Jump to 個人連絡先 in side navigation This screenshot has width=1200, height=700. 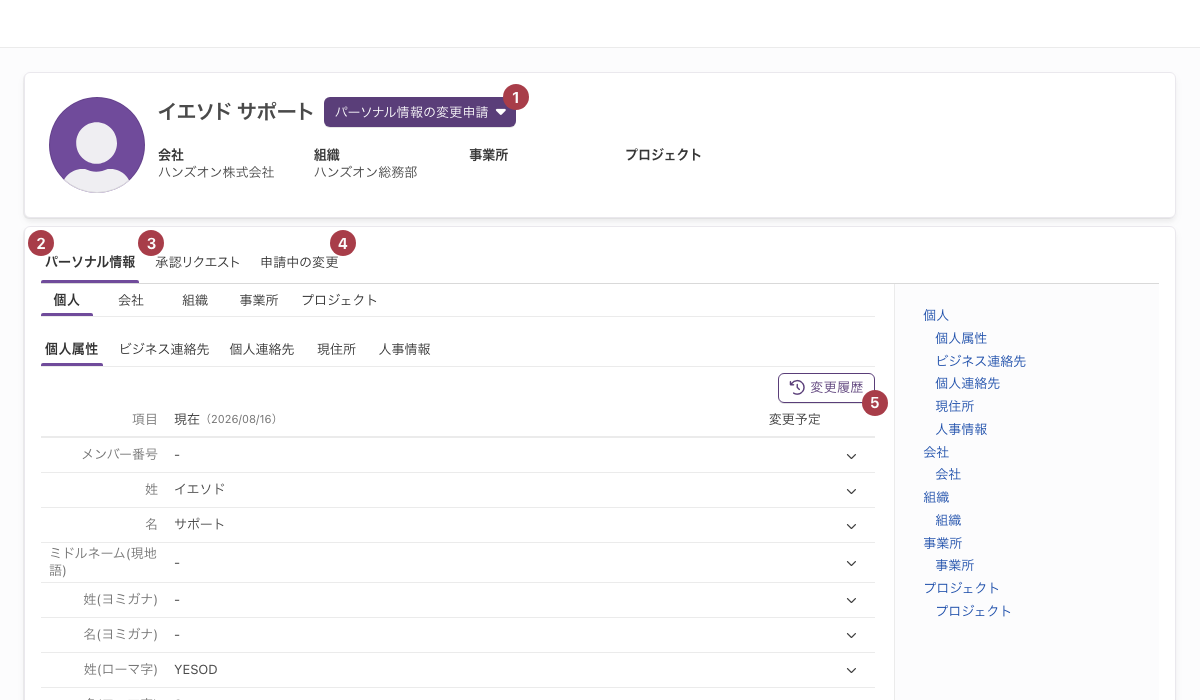(x=968, y=383)
